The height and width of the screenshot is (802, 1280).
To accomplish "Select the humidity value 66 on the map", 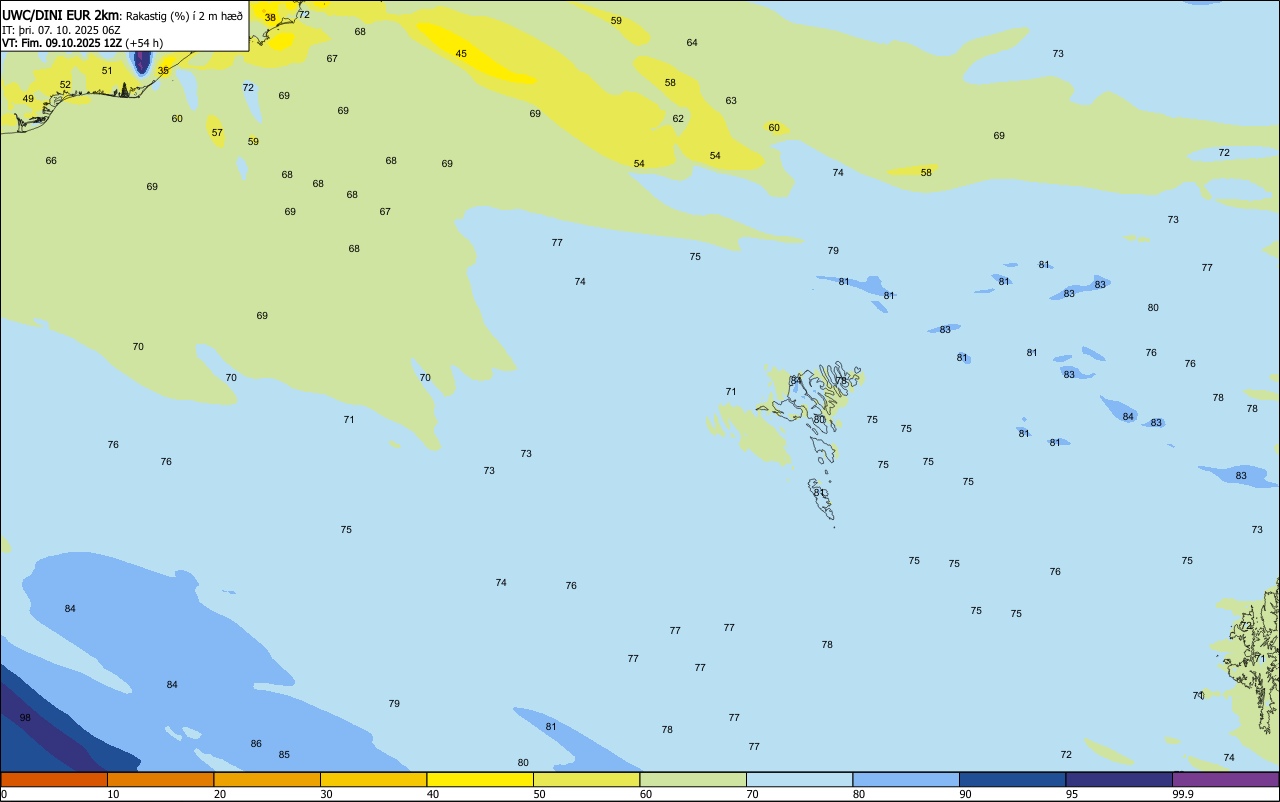I will point(51,161).
